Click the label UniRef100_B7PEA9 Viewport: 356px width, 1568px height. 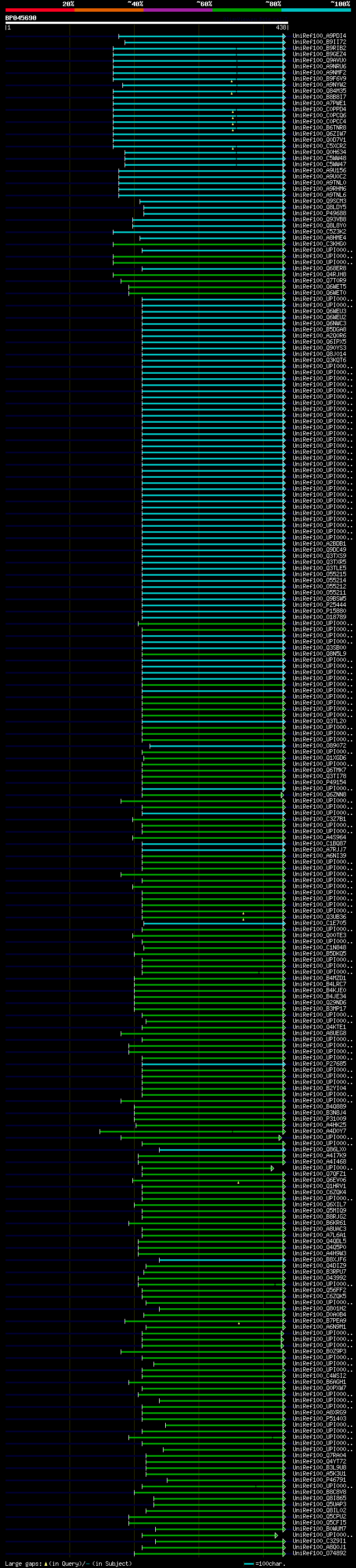pyautogui.click(x=319, y=1320)
